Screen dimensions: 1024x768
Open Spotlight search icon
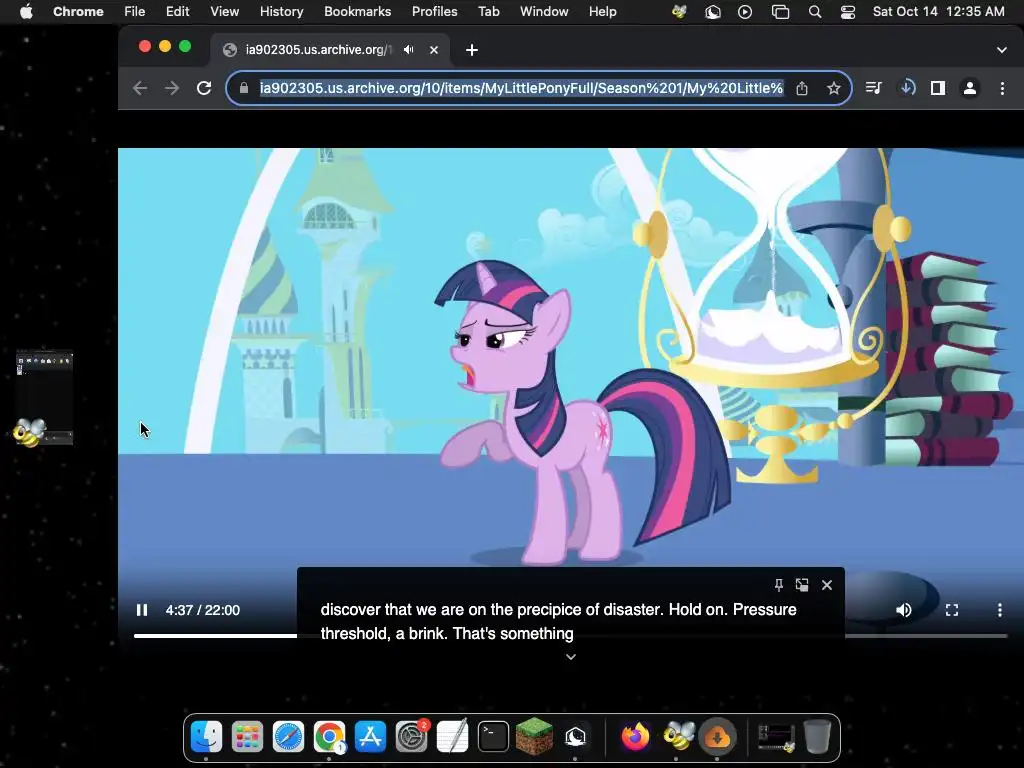[x=814, y=12]
